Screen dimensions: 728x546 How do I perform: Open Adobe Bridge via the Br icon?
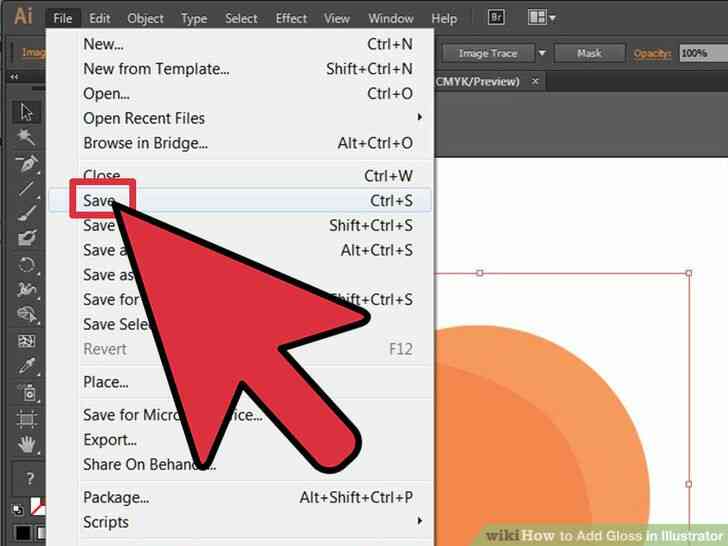click(x=496, y=18)
